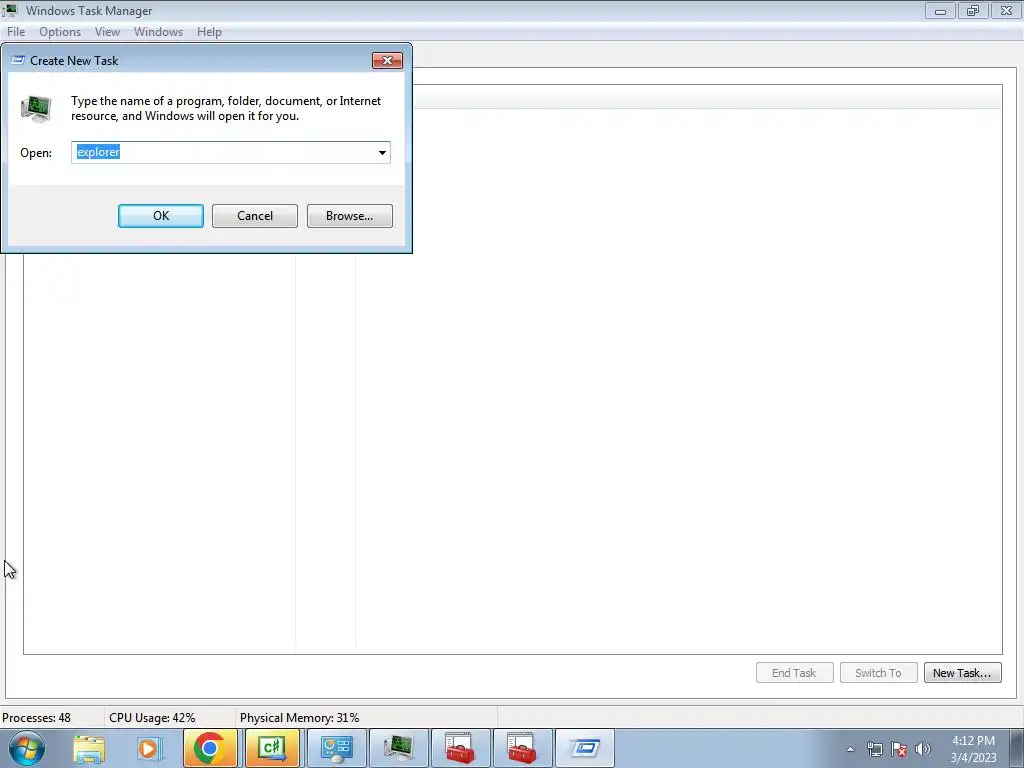Open the C# application taskbar icon
Screen dimensions: 1024x768
point(272,748)
